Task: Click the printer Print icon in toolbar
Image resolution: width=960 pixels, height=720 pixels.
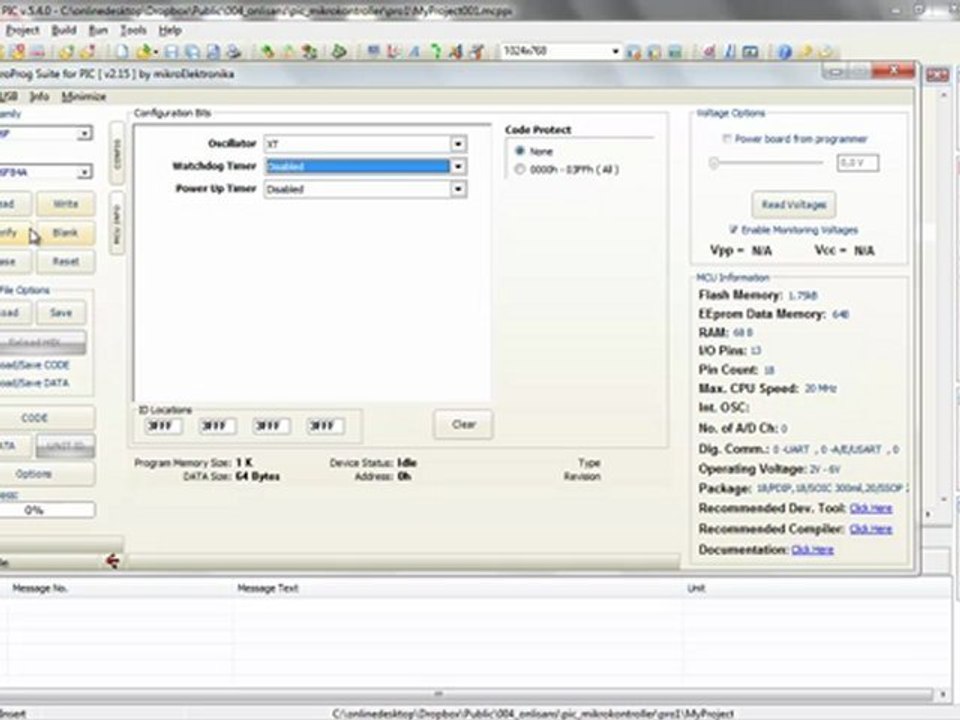Action: (234, 51)
